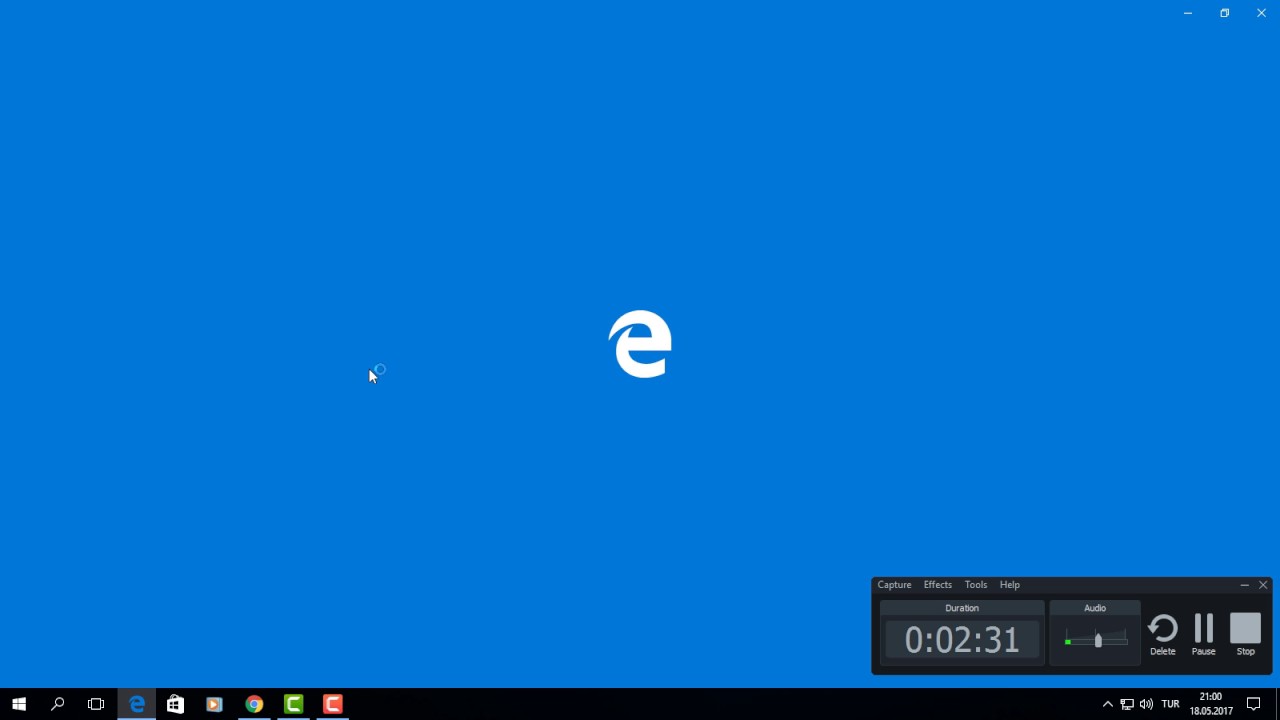Click the Edge logo splash
The height and width of the screenshot is (720, 1280).
coord(640,344)
